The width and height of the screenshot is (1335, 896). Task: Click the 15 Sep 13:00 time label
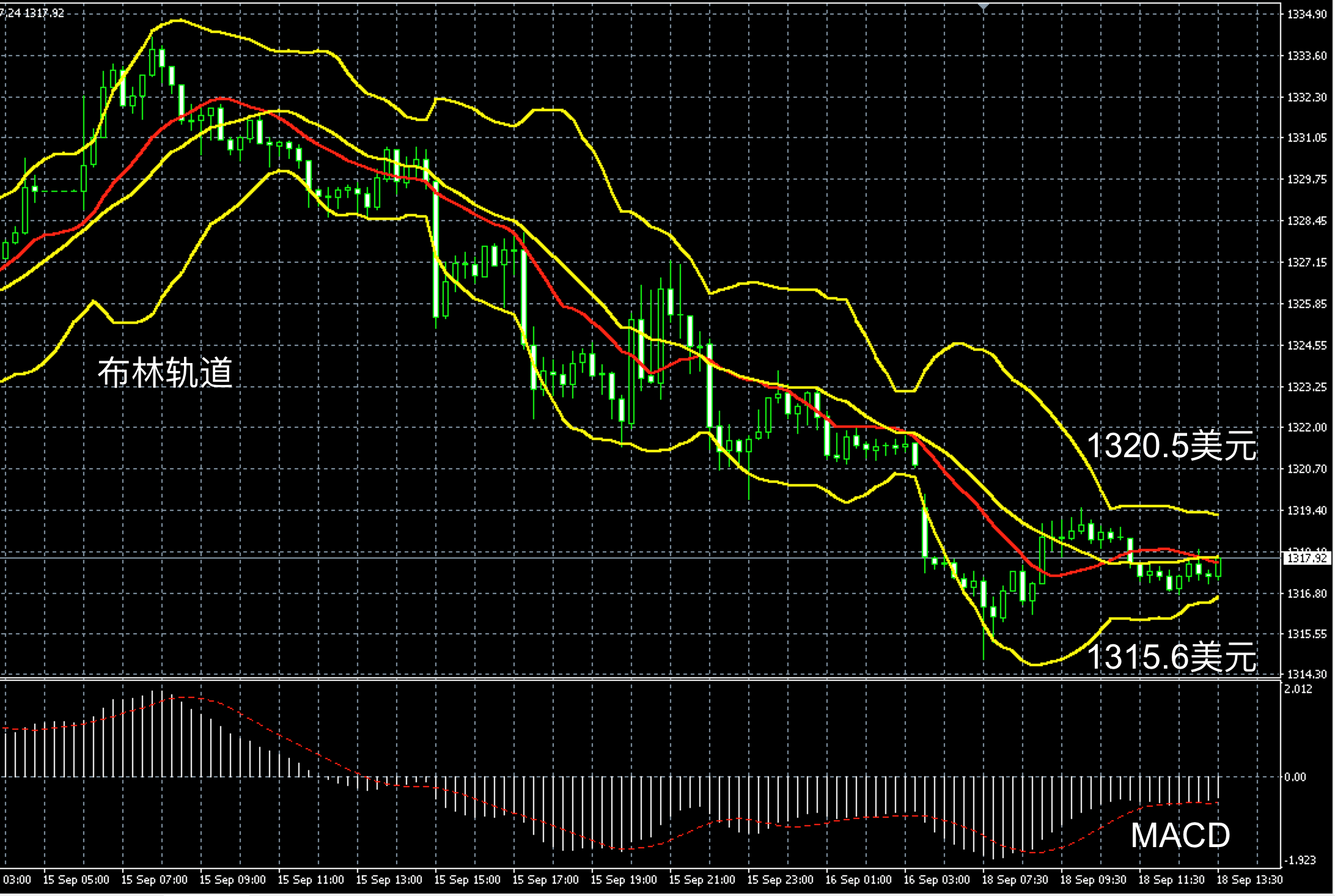point(389,880)
